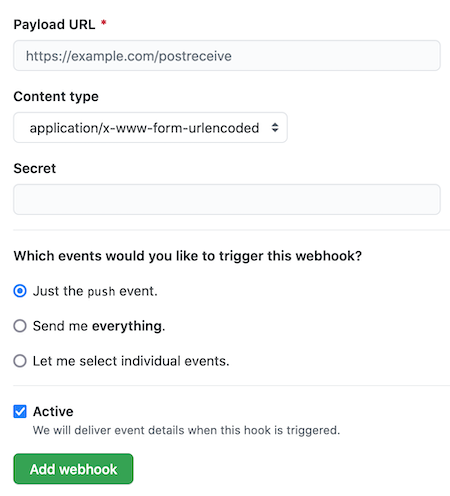Select the Send me everything radio button
Viewport: 450px width, 496px height.
20,326
